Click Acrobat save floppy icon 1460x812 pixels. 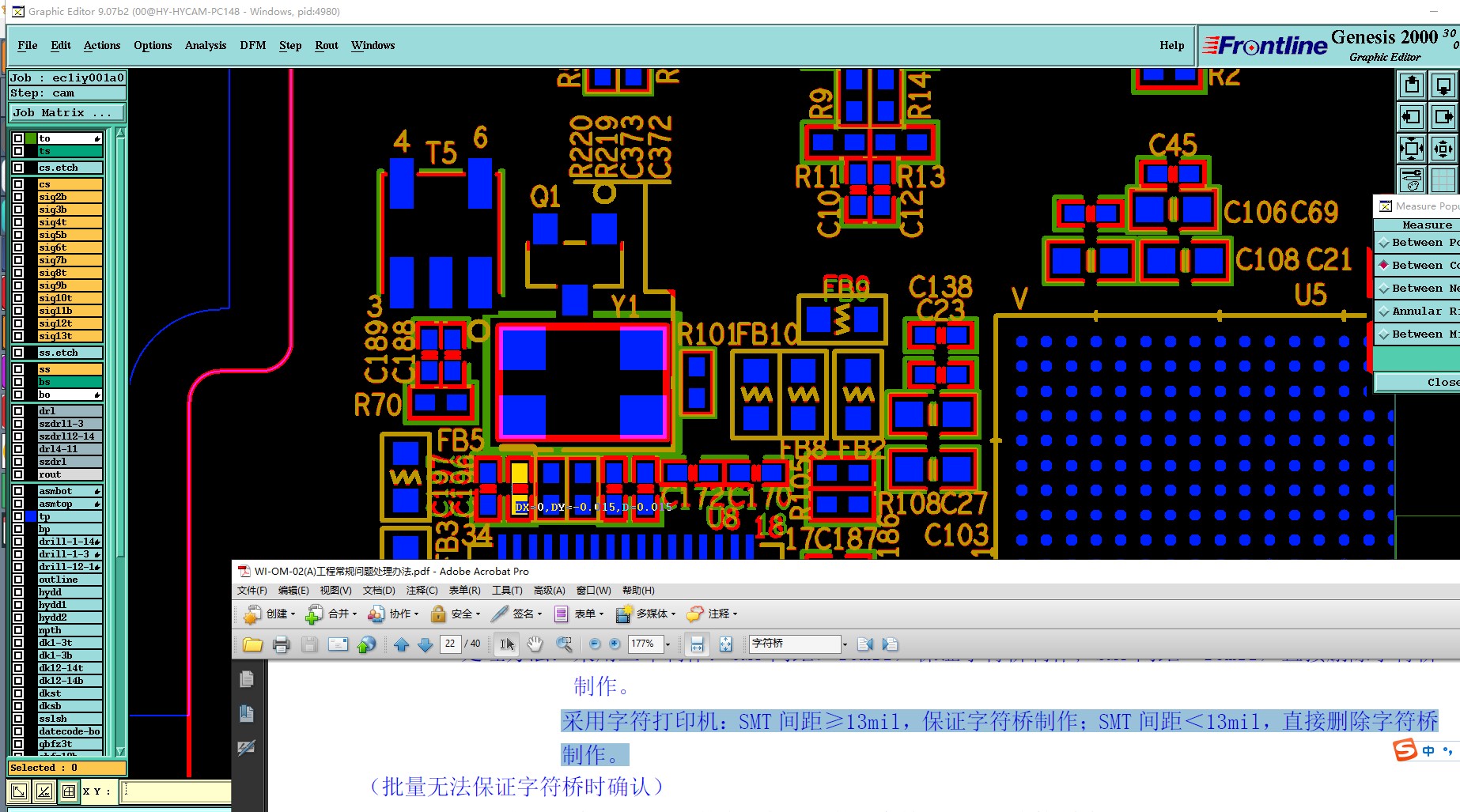309,644
